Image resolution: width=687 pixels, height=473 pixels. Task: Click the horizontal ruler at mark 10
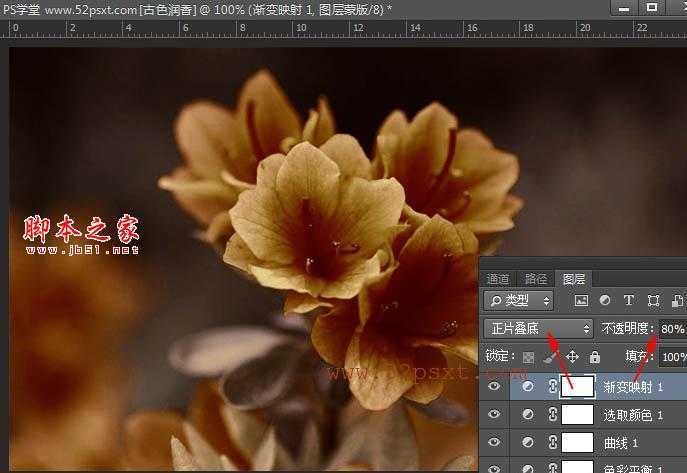point(301,28)
